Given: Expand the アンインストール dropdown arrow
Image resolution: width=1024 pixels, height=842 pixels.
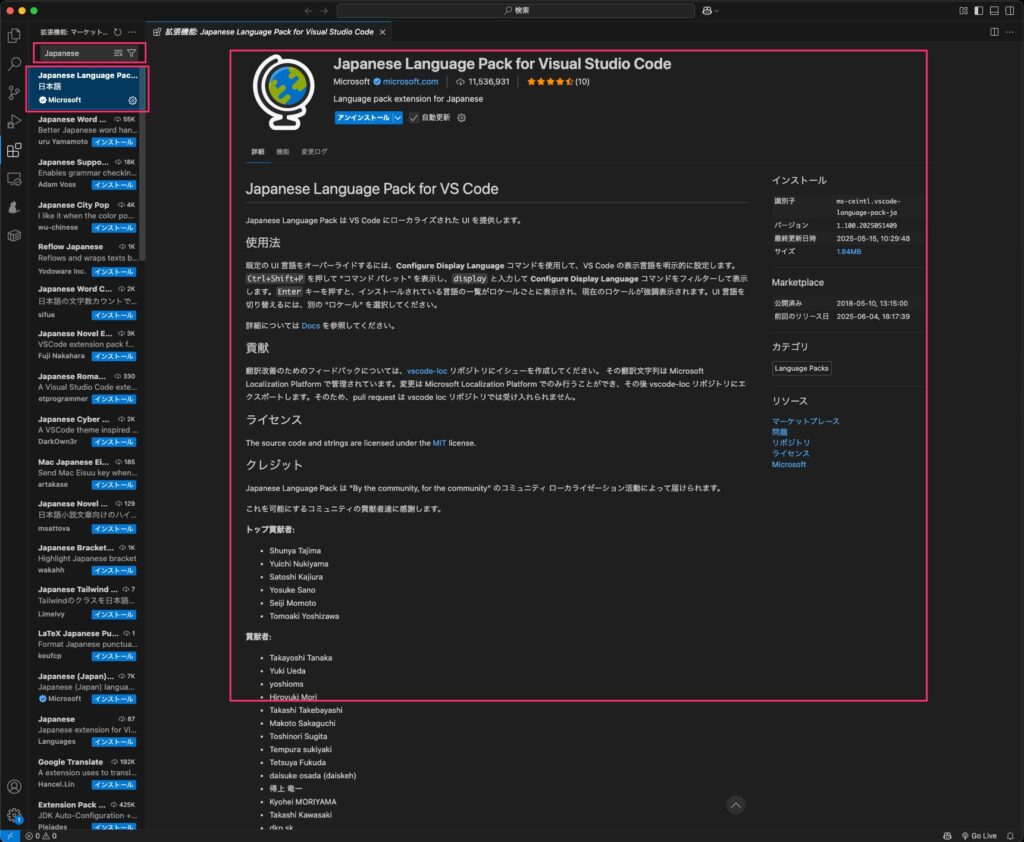Looking at the screenshot, I should click(x=397, y=118).
